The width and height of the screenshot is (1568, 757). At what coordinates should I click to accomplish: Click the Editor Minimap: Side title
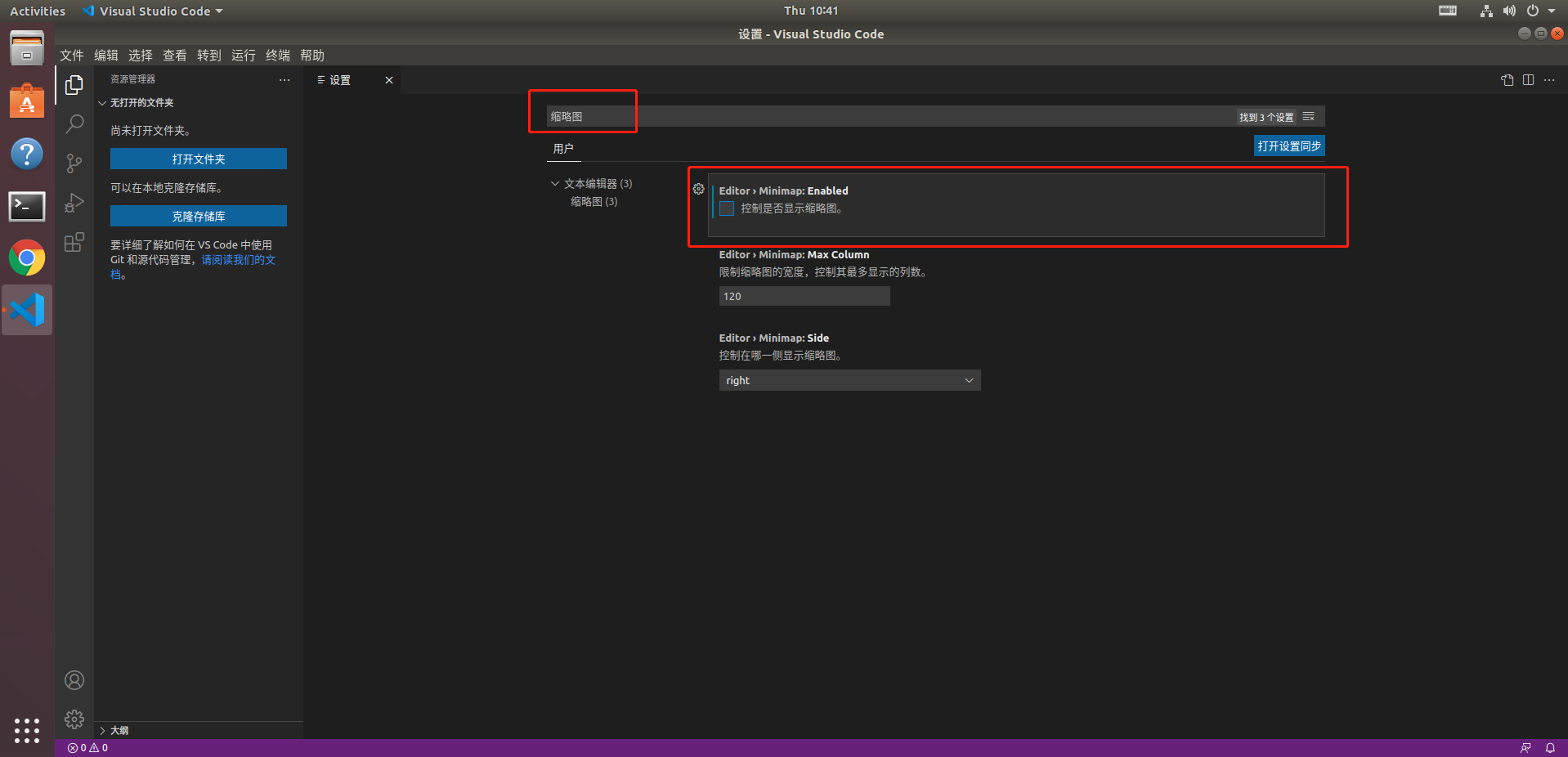[x=773, y=338]
